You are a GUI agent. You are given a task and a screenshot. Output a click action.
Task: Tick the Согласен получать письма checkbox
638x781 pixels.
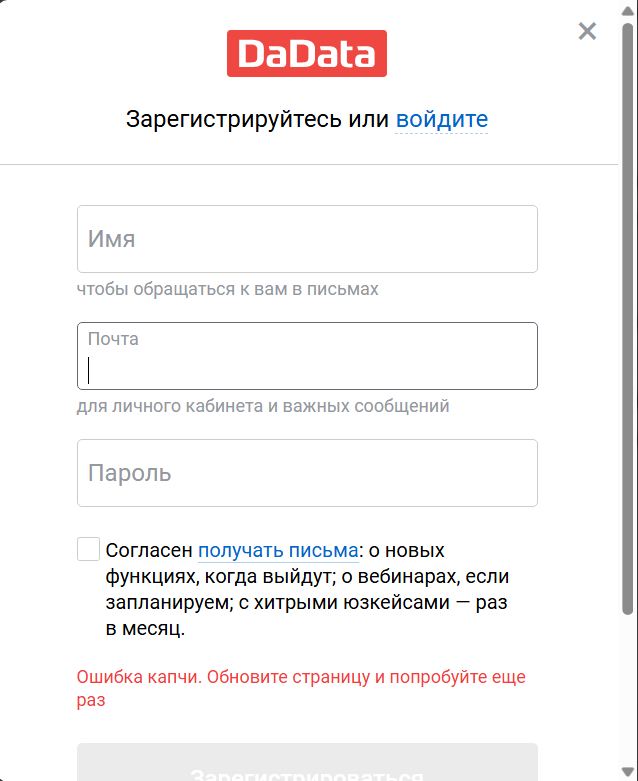tap(89, 549)
